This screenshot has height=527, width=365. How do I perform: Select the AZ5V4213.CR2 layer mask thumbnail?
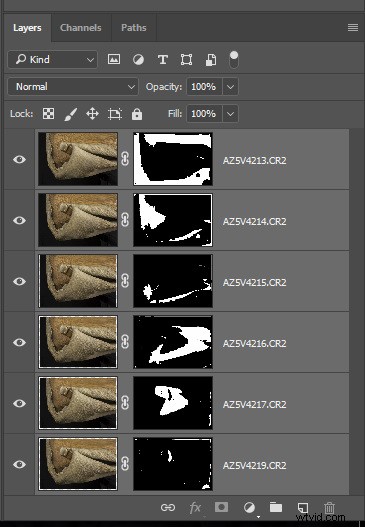pos(173,159)
